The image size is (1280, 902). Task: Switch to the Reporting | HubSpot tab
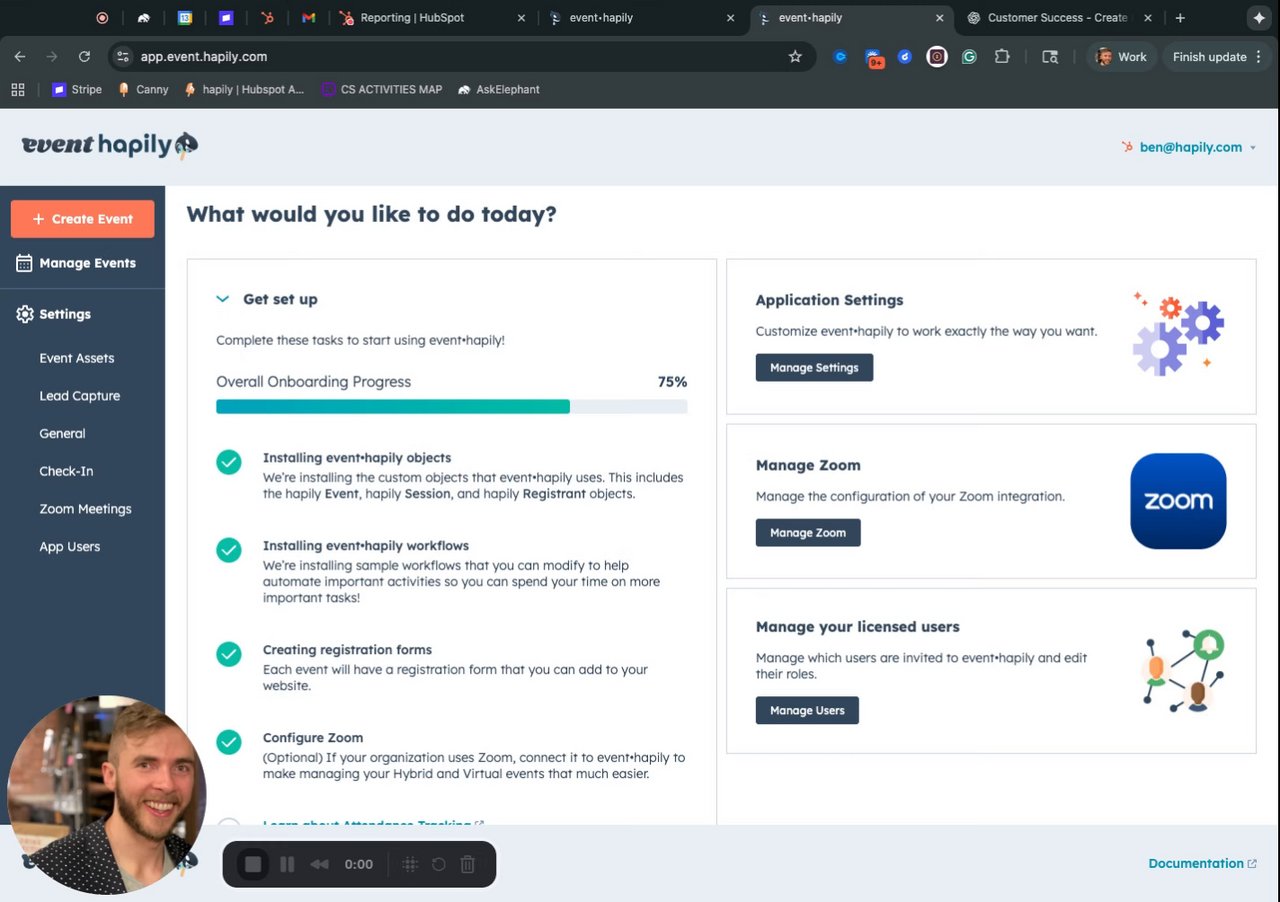coord(431,18)
